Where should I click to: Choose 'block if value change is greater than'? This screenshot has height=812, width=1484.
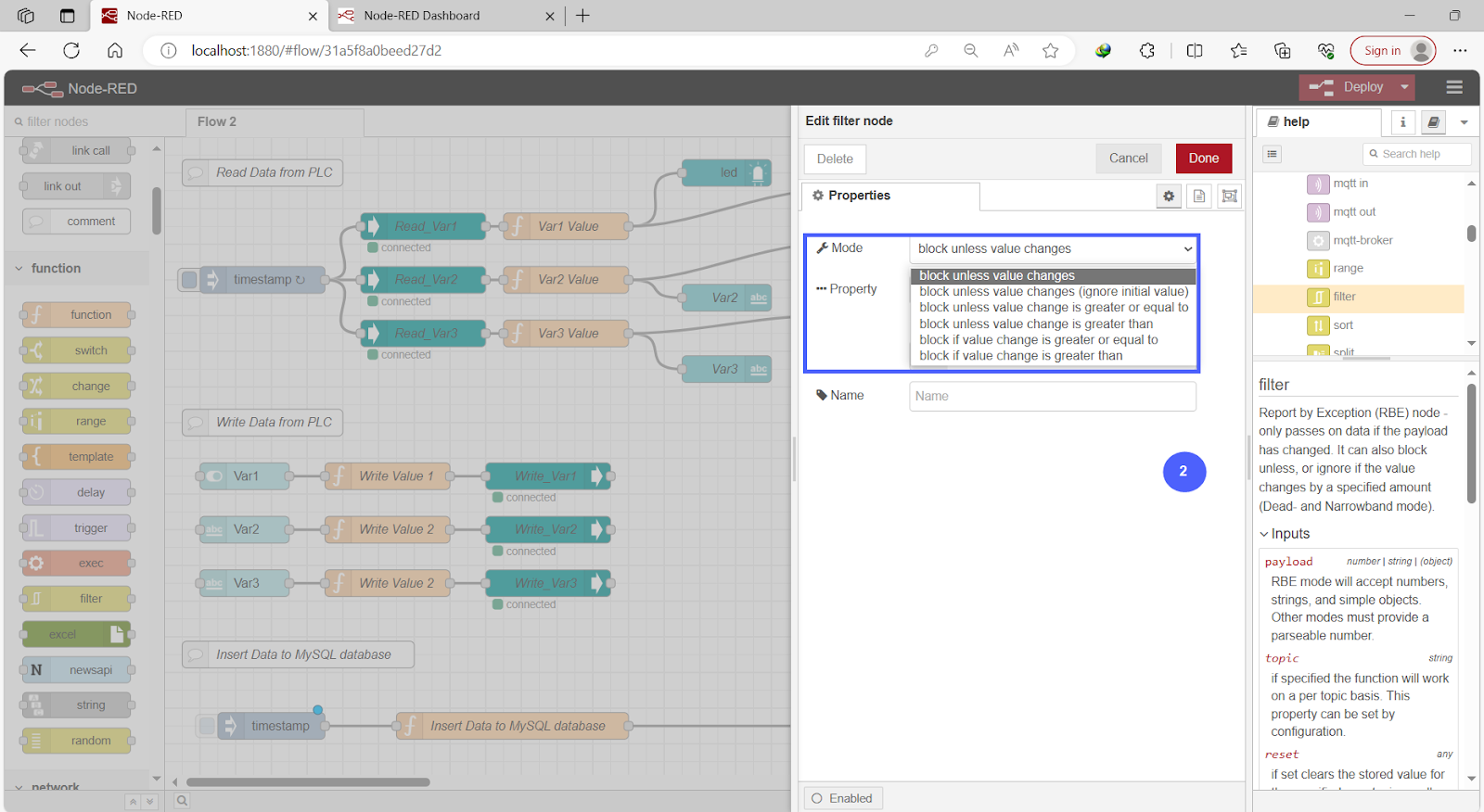1054,356
